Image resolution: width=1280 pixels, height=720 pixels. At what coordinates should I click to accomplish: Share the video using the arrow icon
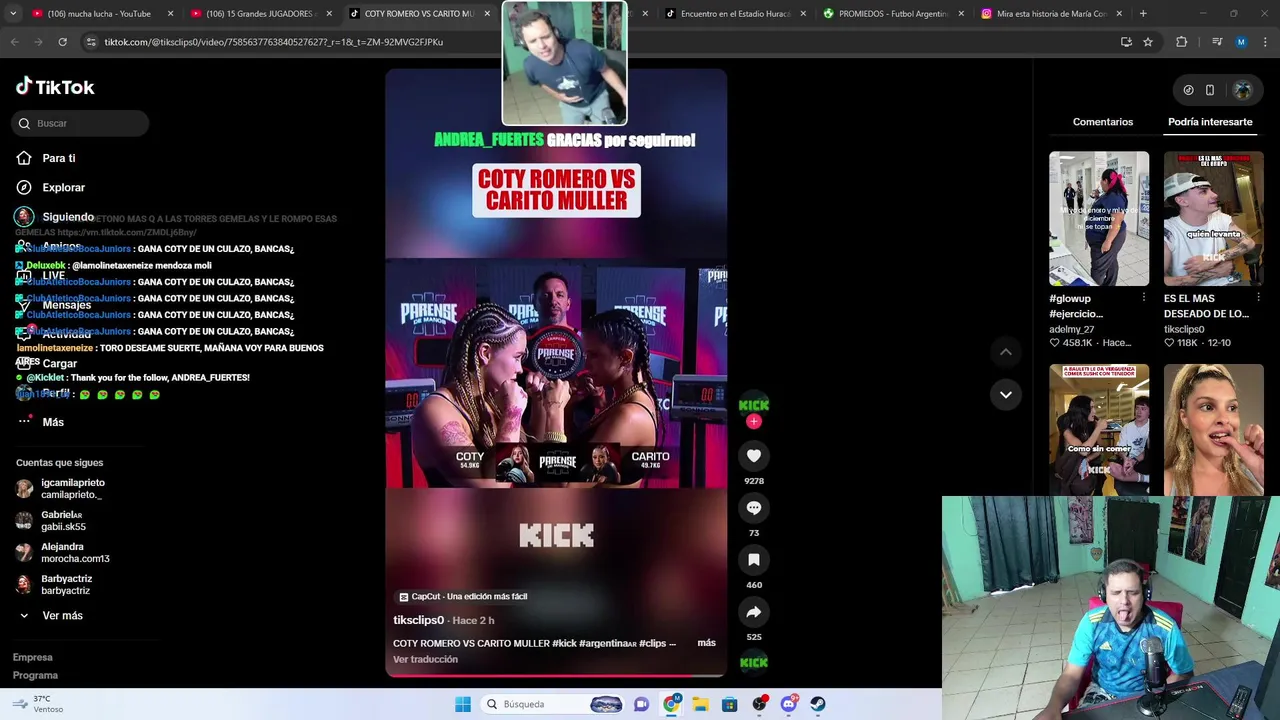(x=754, y=612)
